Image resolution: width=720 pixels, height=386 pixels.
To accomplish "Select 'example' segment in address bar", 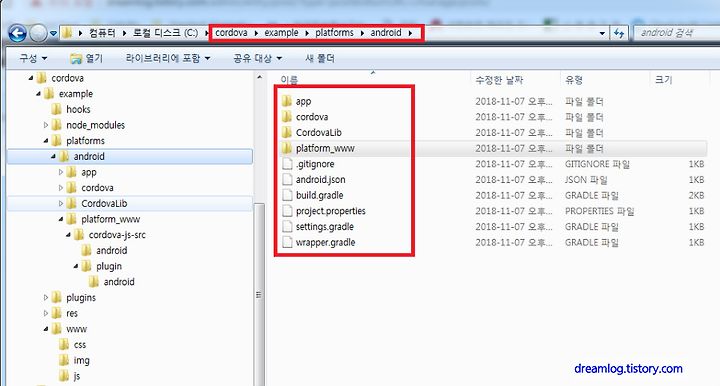I will [x=281, y=33].
